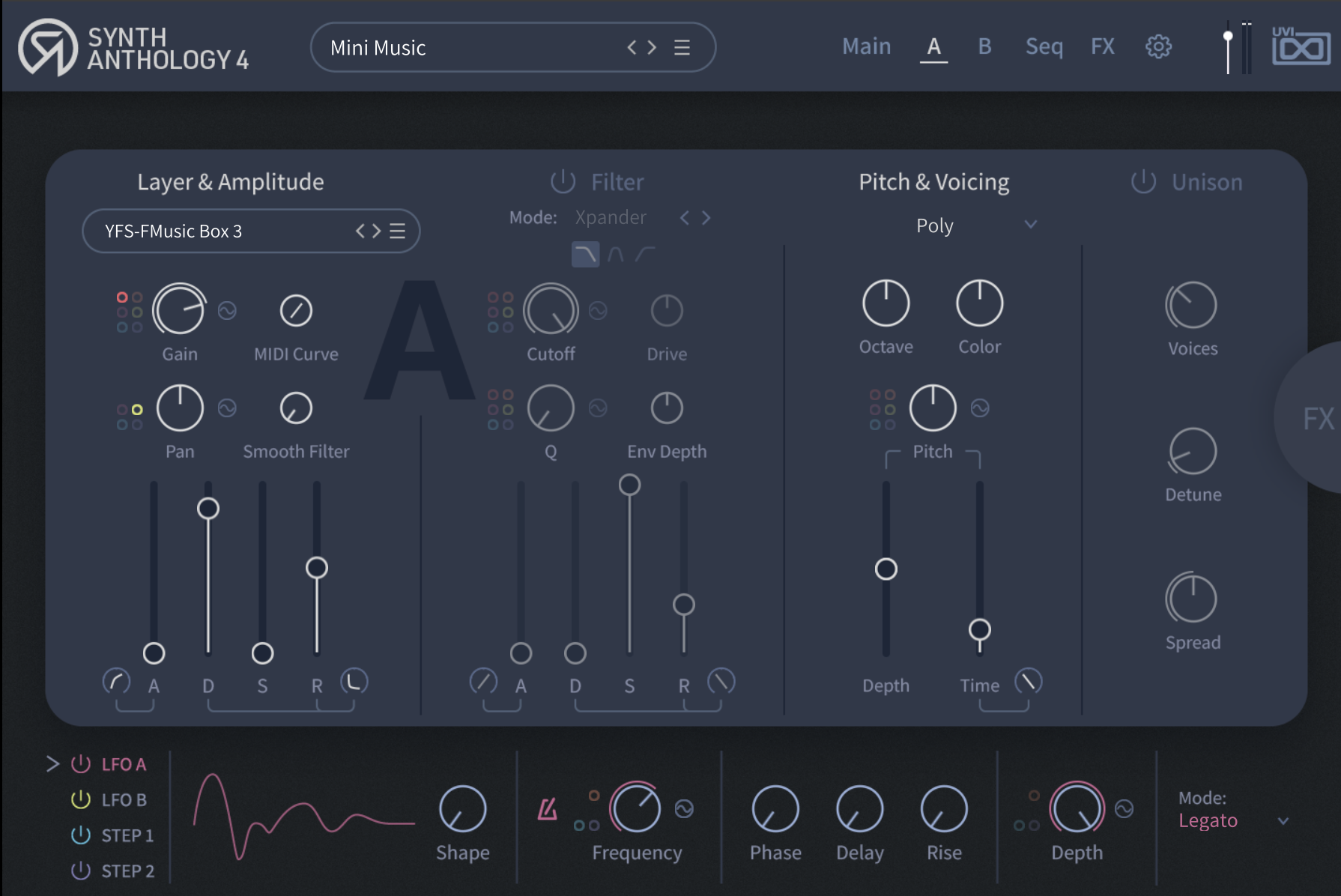Click the modulation icon beside Gain knob
Image resolution: width=1341 pixels, height=896 pixels.
pos(227,310)
